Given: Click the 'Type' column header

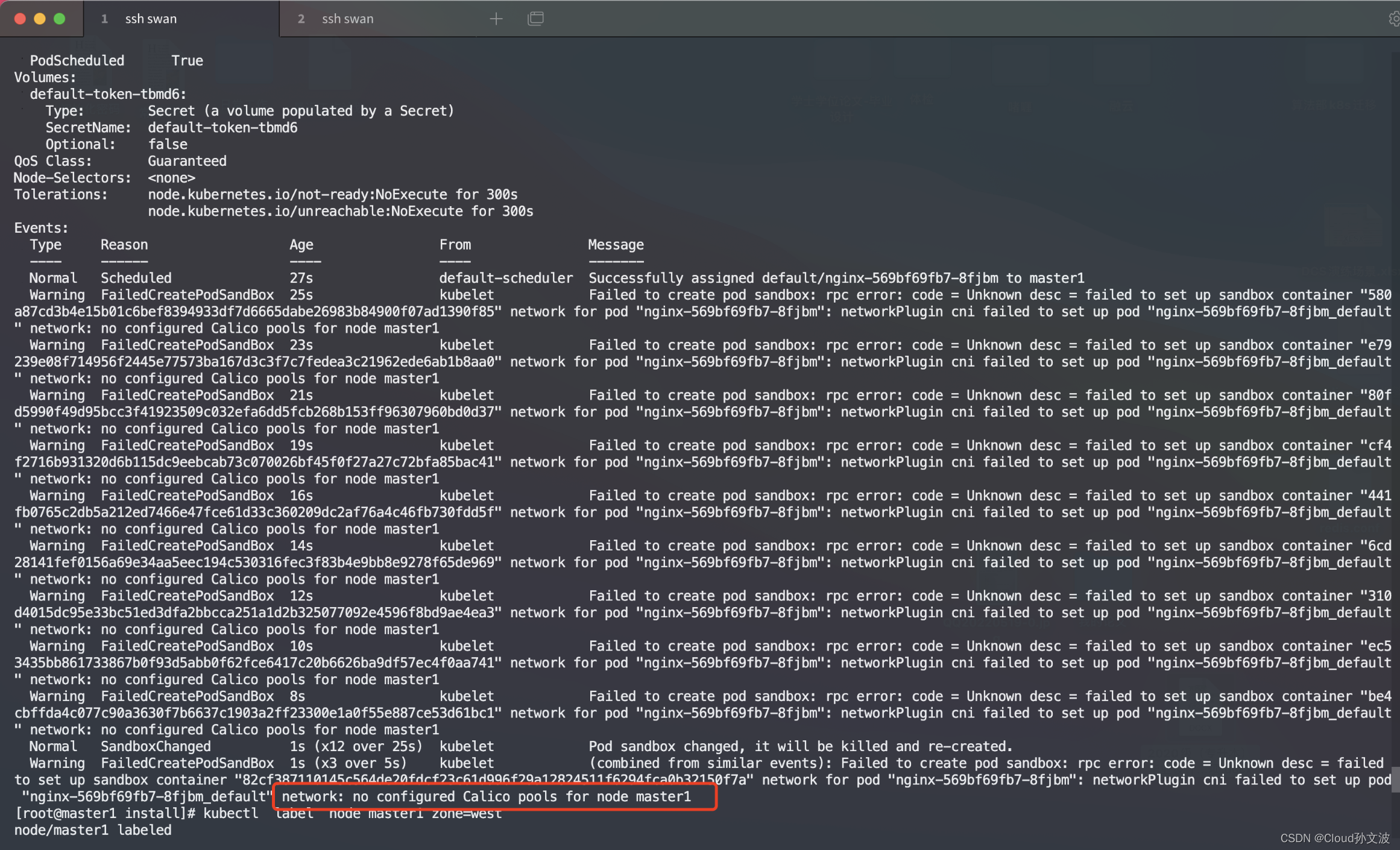Looking at the screenshot, I should coord(45,245).
